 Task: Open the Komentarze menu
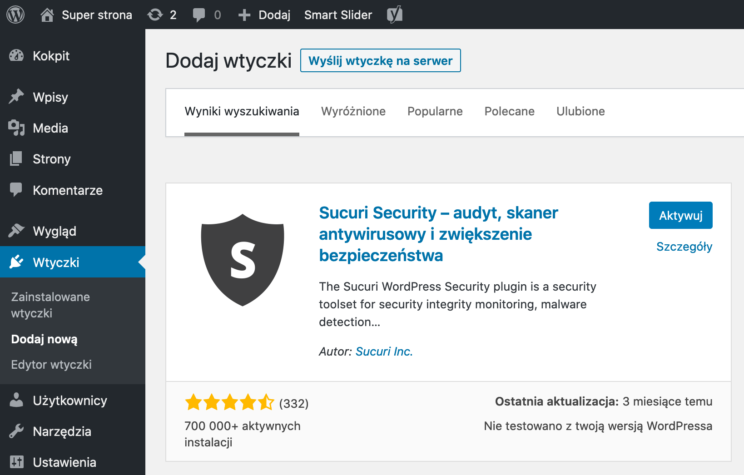pyautogui.click(x=67, y=190)
